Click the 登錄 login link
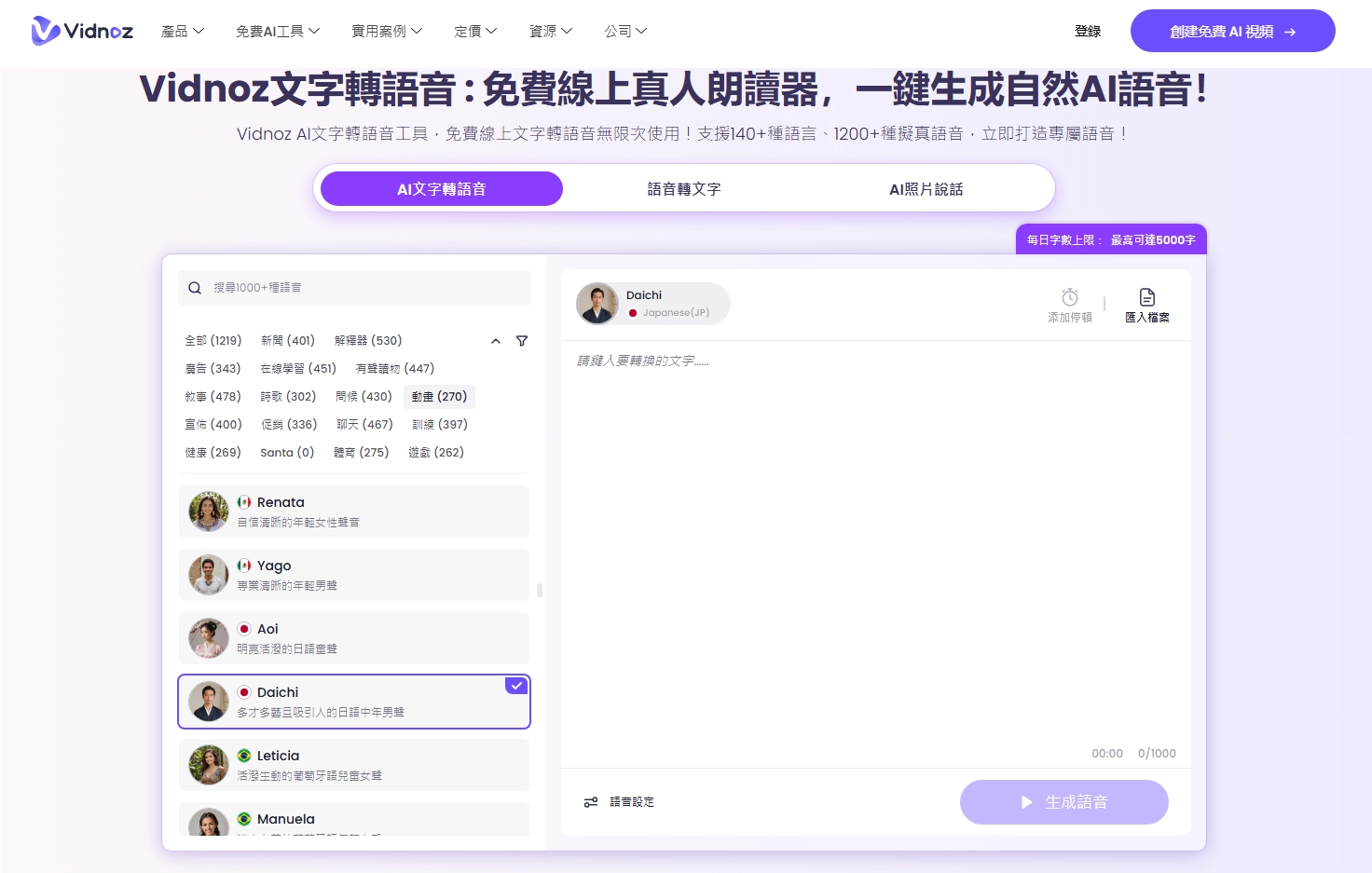 [1088, 32]
